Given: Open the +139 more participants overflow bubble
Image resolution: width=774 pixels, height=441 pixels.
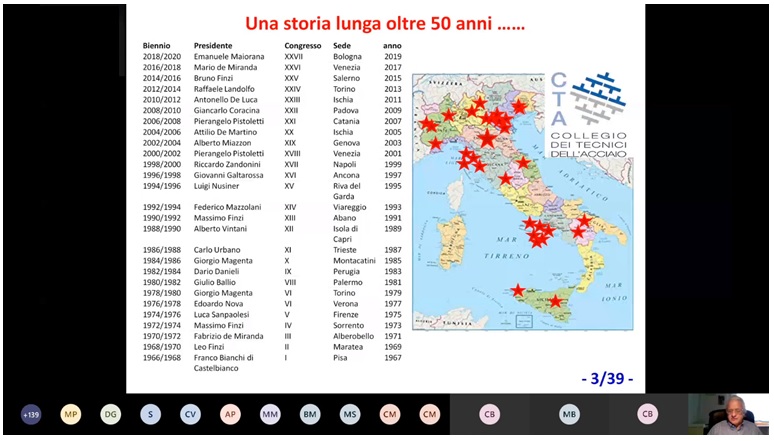Looking at the screenshot, I should coord(31,415).
